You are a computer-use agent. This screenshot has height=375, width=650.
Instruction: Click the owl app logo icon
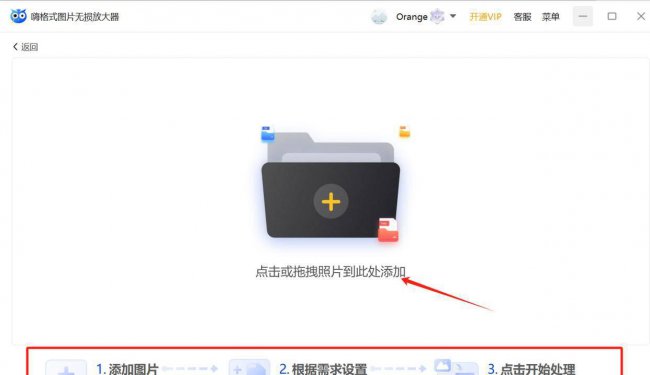point(18,16)
